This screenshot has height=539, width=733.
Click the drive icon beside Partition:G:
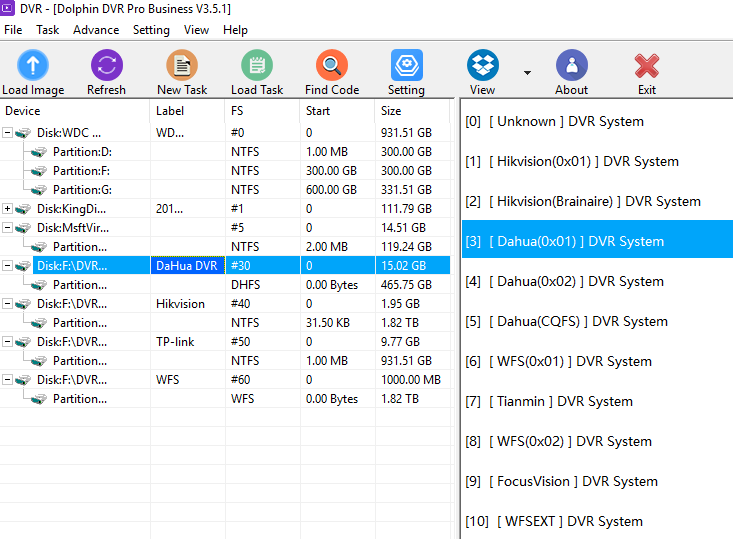point(39,190)
